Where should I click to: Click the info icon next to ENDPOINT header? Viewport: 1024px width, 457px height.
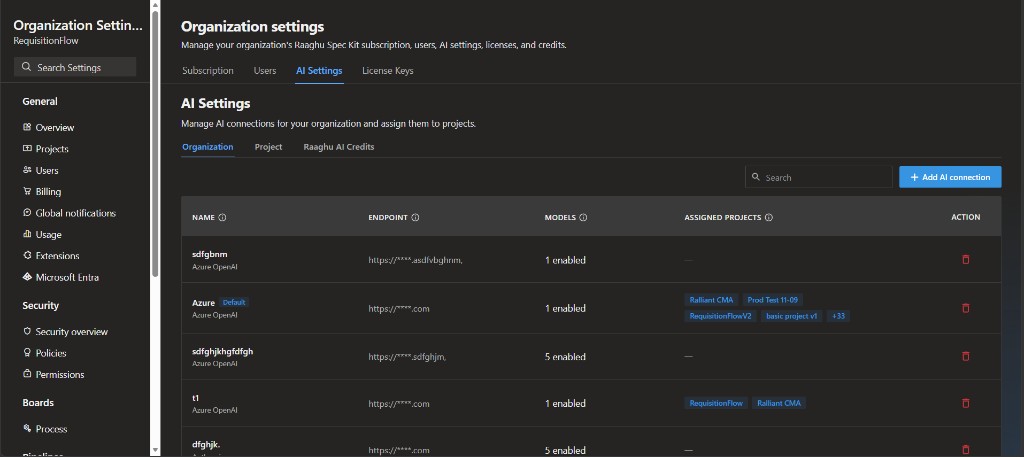click(x=415, y=217)
